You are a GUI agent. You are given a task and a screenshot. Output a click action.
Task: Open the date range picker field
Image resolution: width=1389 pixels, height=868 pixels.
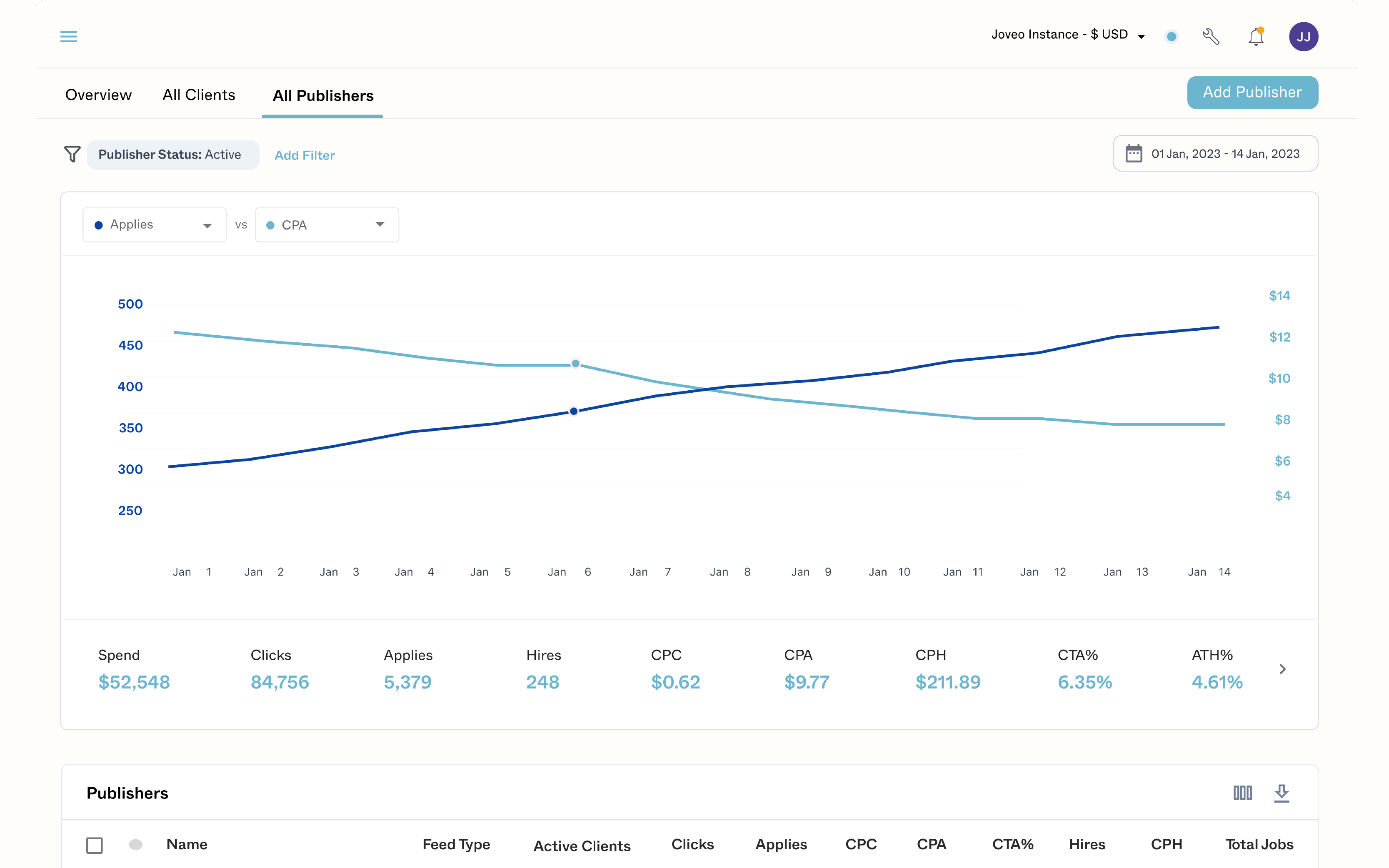[x=1215, y=153]
